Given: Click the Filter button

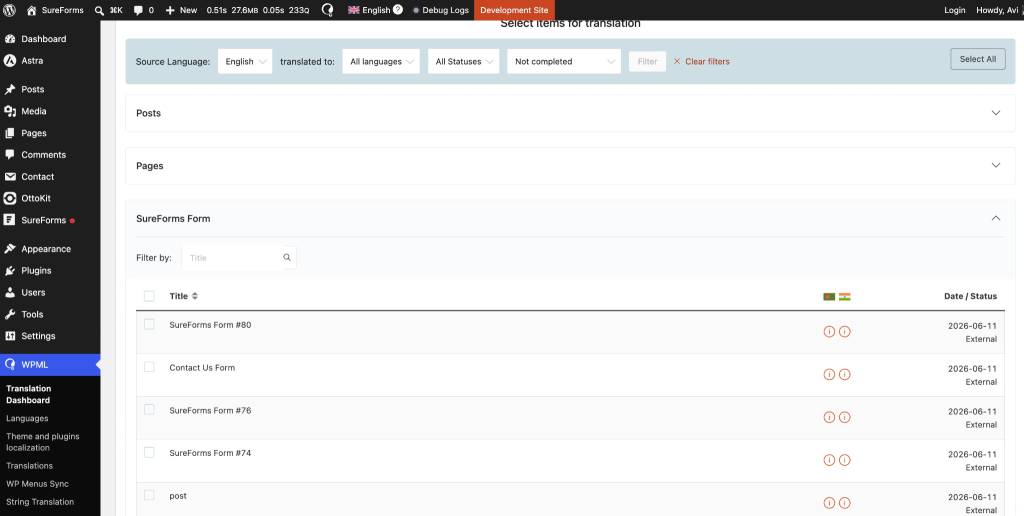Looking at the screenshot, I should 647,61.
